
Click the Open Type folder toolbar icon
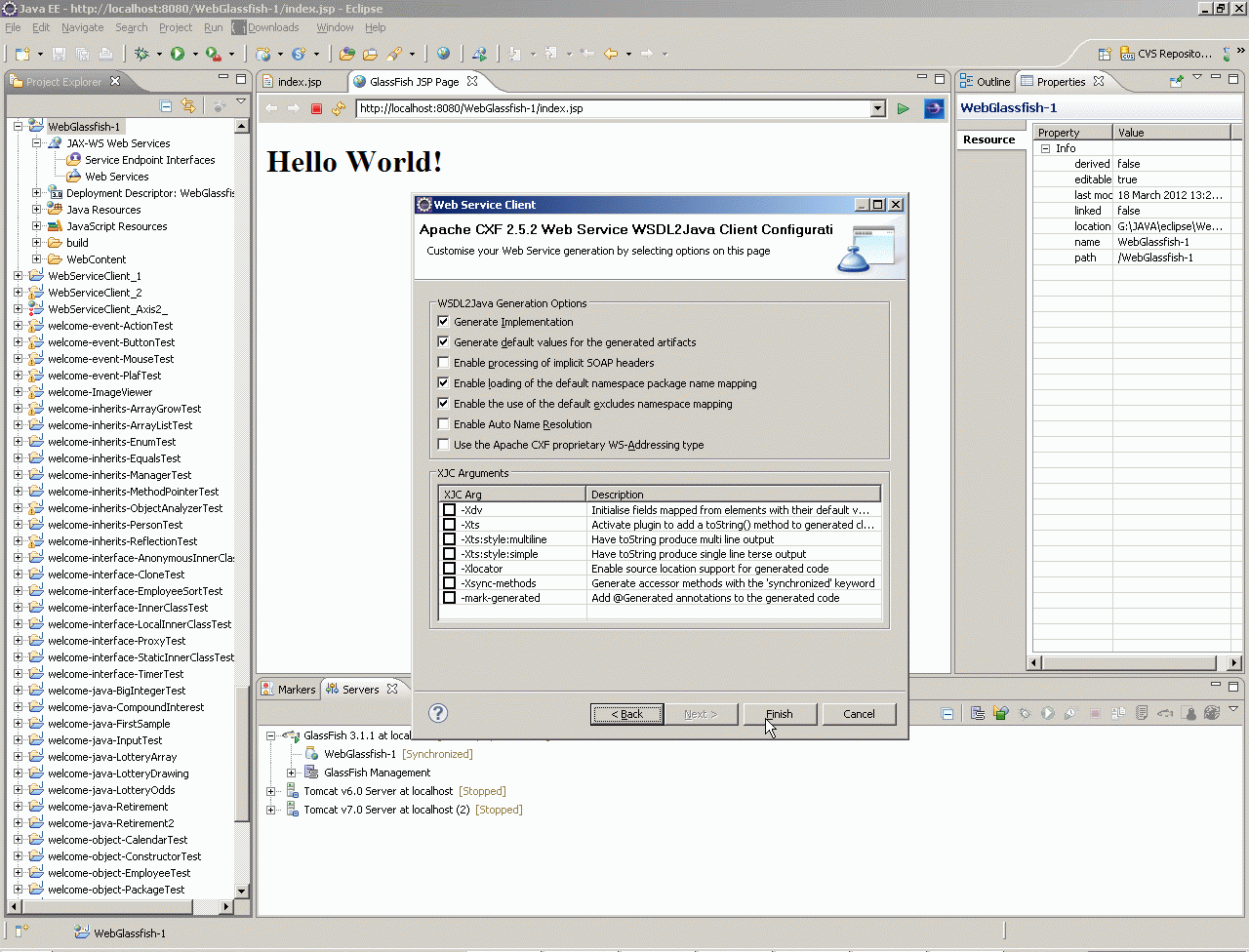tap(347, 54)
